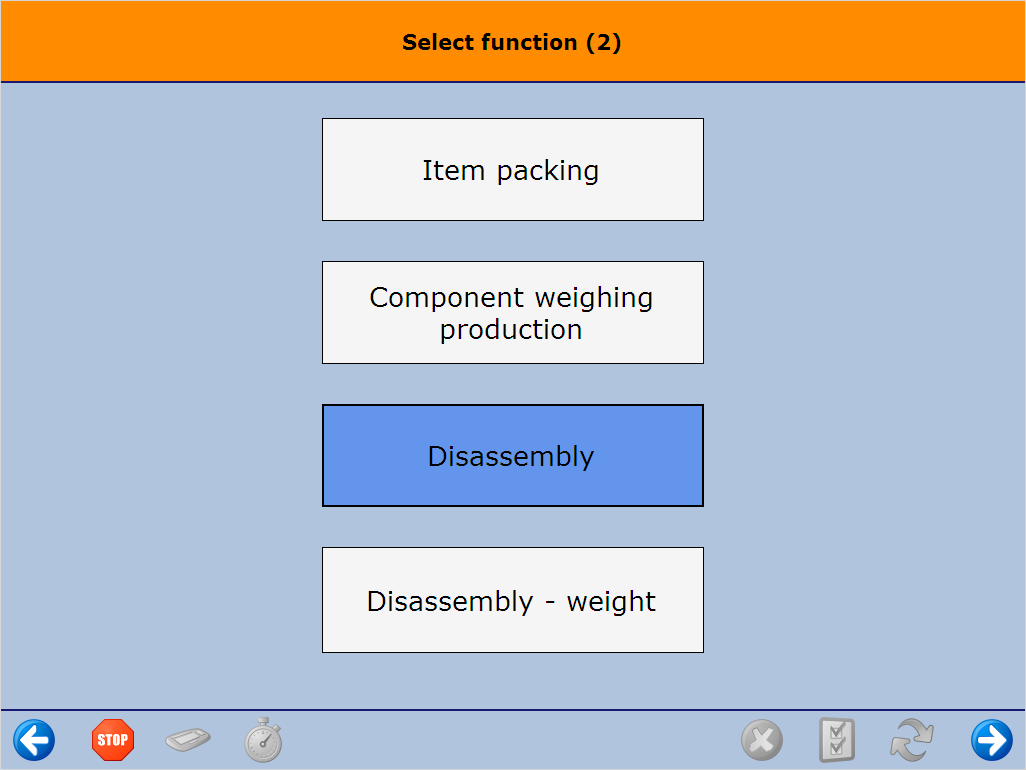Open the Disassembly - weight function
The height and width of the screenshot is (770, 1026).
512,599
